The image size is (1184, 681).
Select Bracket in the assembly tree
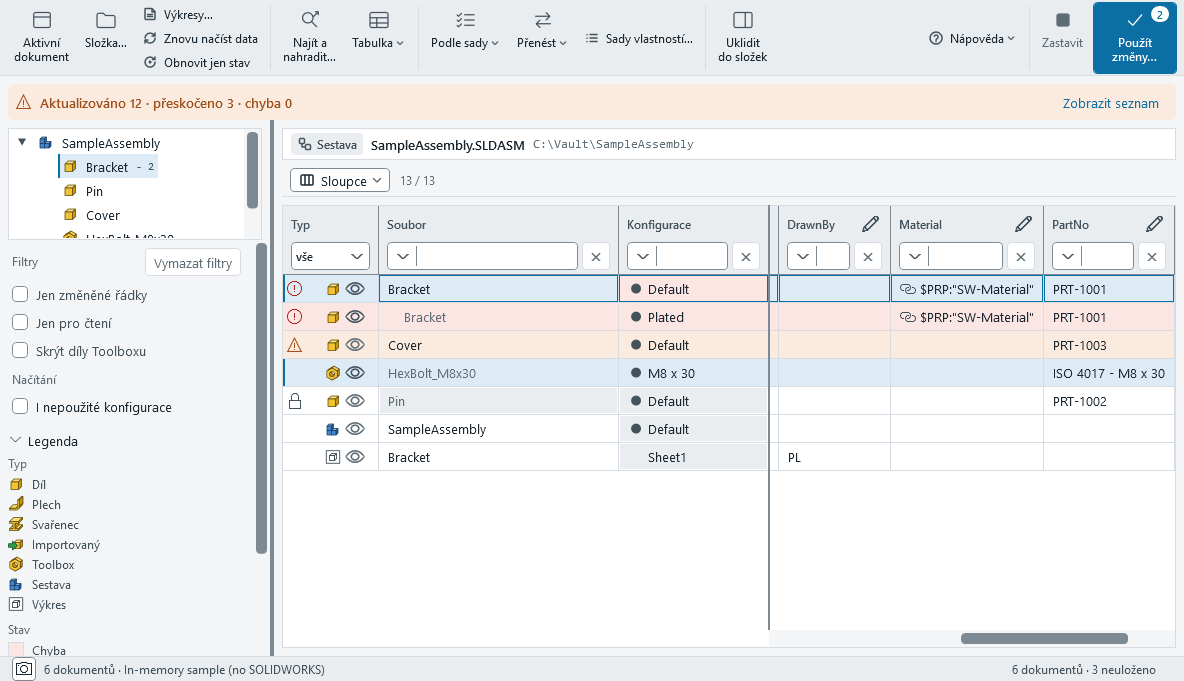(x=107, y=167)
